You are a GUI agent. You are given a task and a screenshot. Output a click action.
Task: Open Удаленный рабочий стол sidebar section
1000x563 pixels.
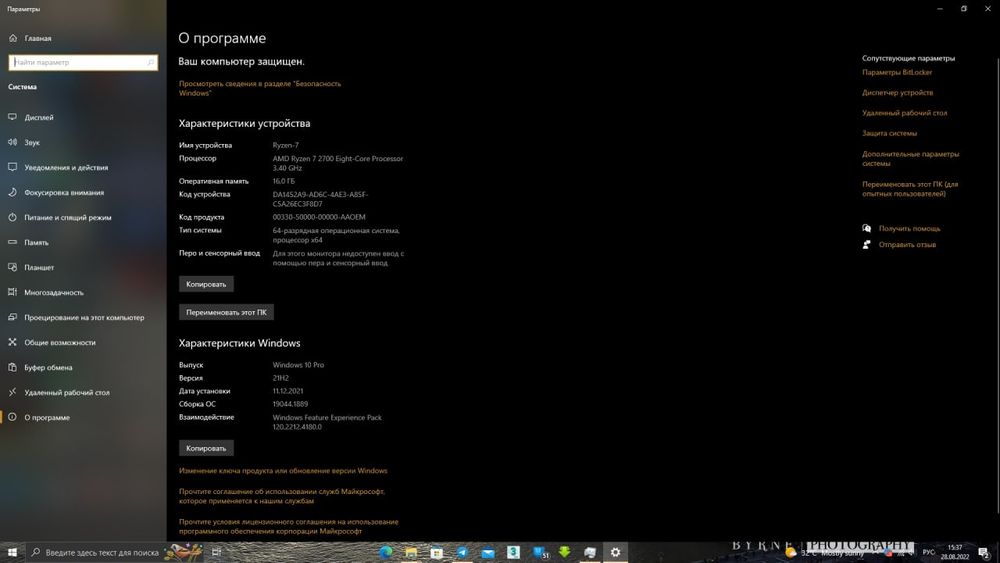83,392
